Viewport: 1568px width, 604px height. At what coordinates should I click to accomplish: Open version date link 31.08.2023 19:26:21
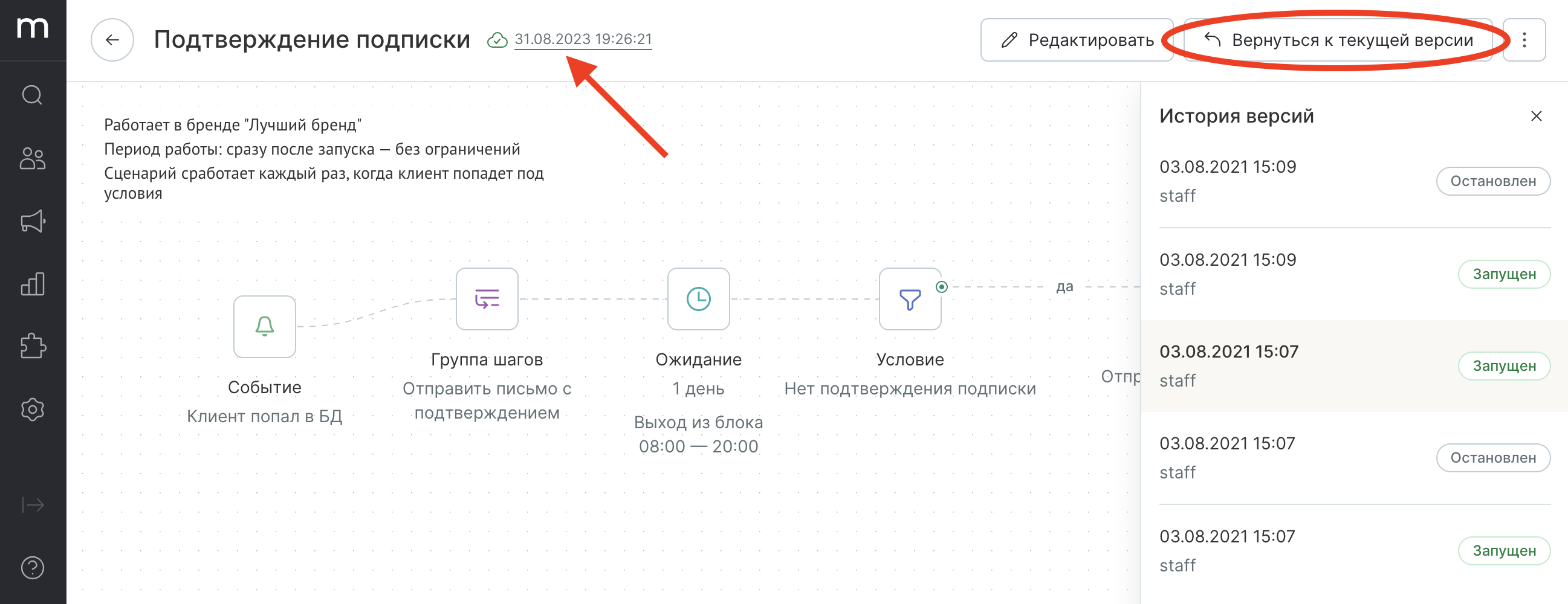tap(583, 39)
